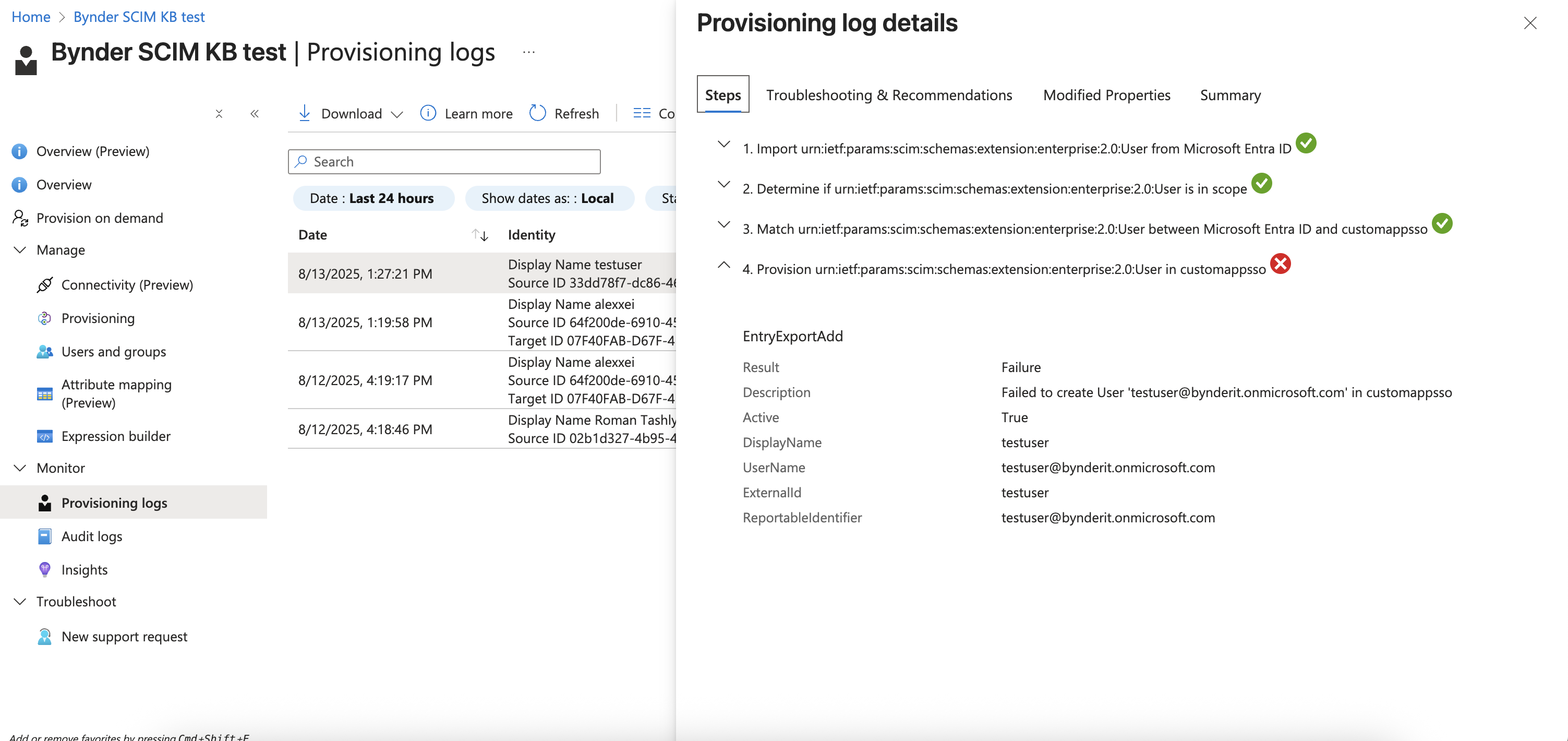The image size is (1568, 741).
Task: Click the more options ellipsis by page title
Action: click(x=528, y=52)
